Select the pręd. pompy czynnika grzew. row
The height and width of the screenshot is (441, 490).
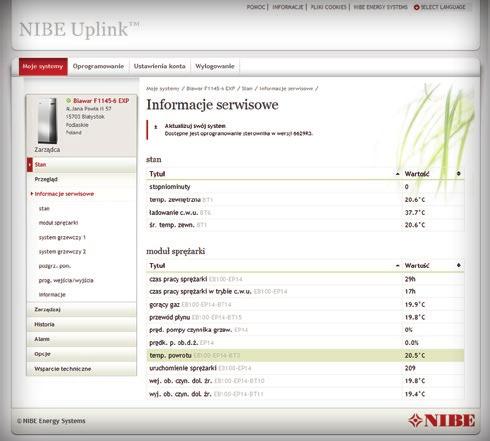[305, 330]
